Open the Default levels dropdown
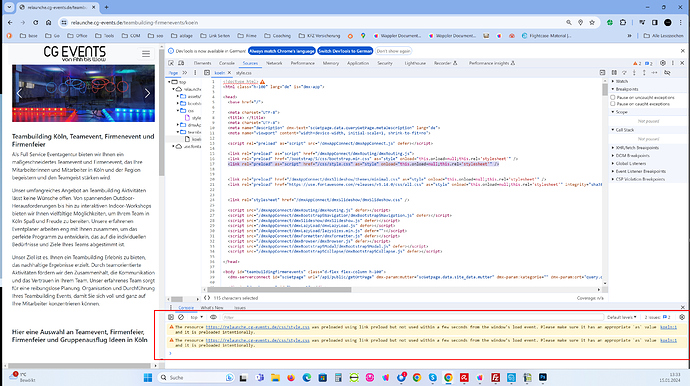This screenshot has width=690, height=386. coord(621,317)
